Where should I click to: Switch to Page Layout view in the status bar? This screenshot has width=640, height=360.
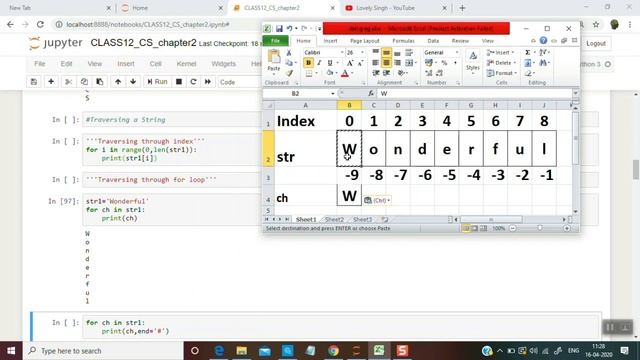pyautogui.click(x=475, y=228)
